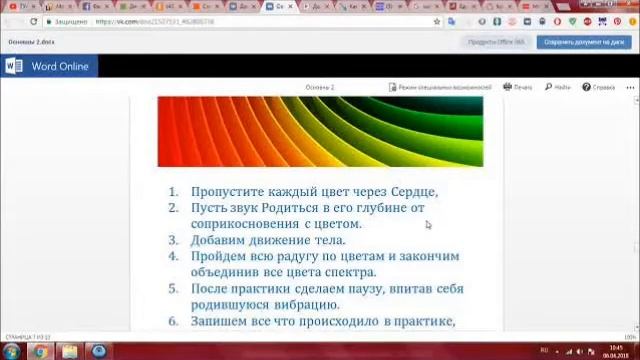Open File Explorer from the taskbar
Image resolution: width=640 pixels, height=360 pixels.
[x=70, y=351]
